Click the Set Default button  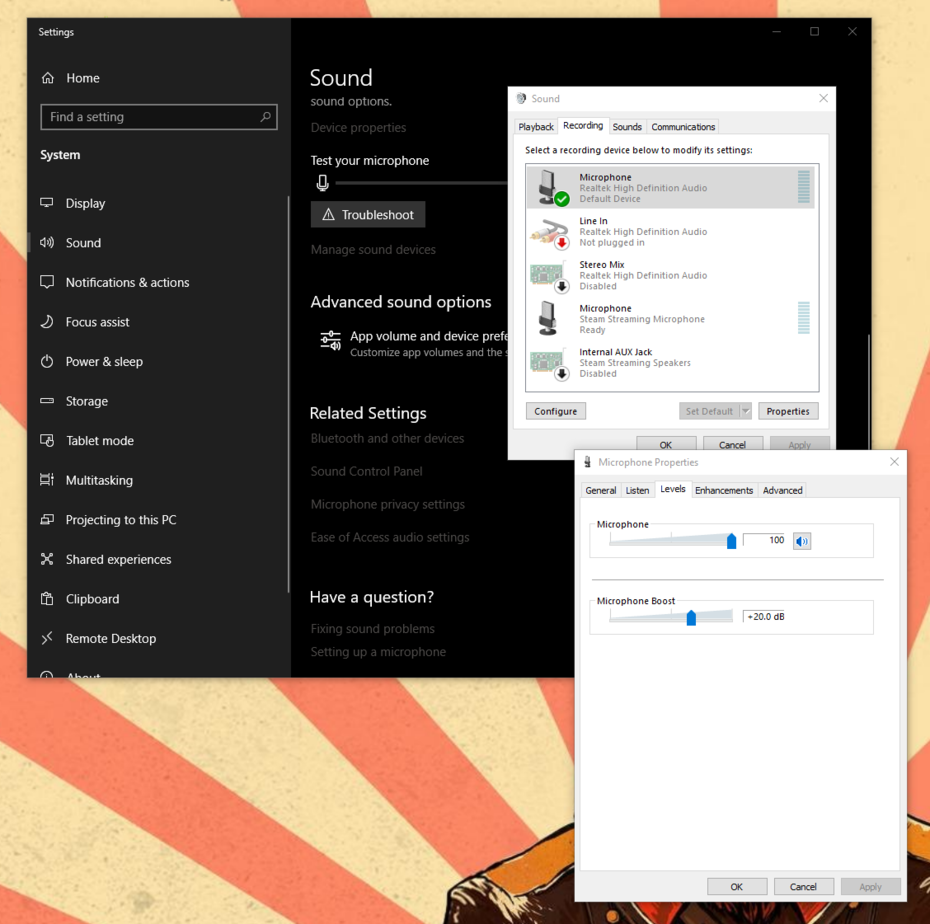pos(709,411)
